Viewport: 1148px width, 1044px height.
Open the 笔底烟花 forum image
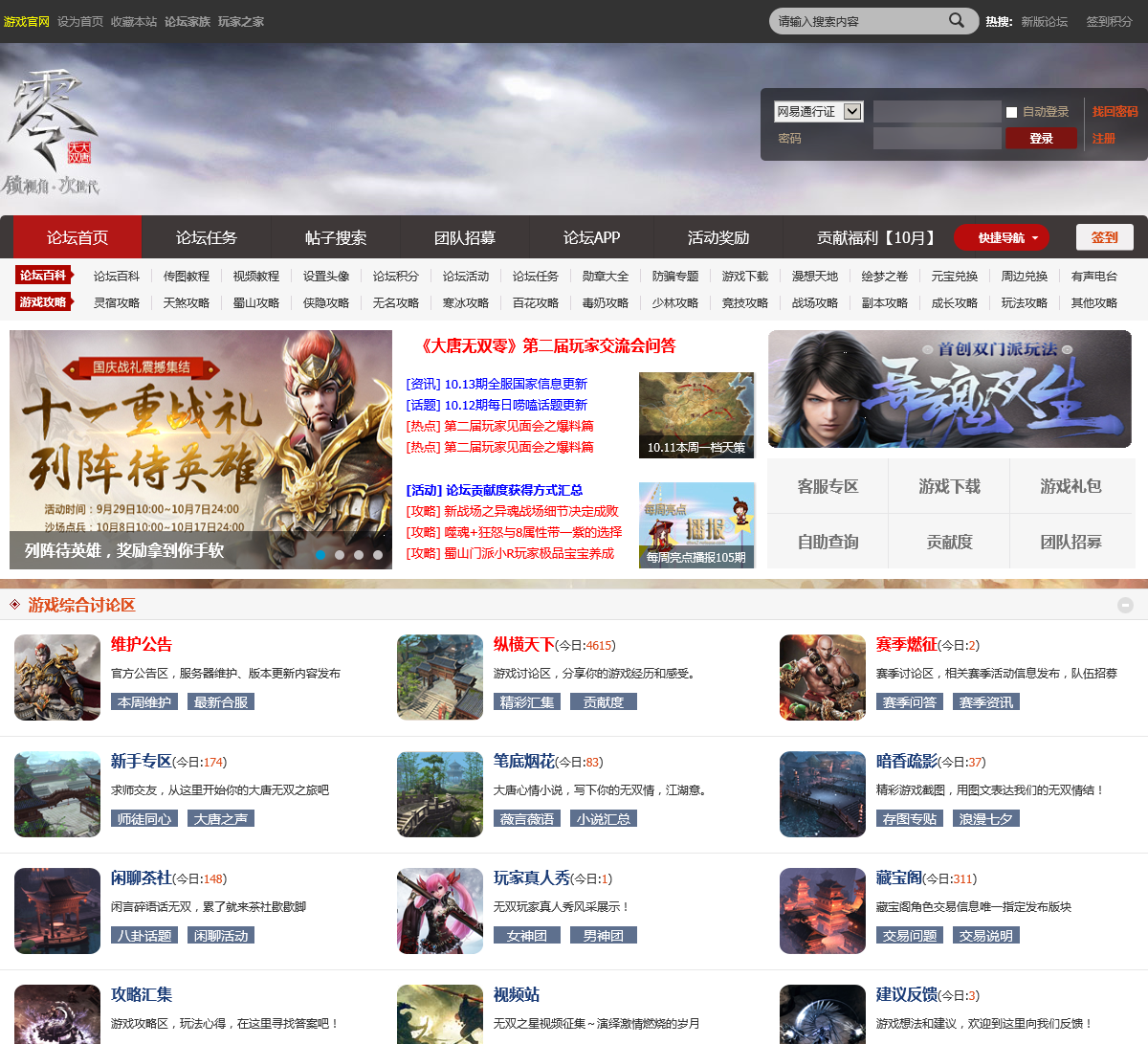440,794
